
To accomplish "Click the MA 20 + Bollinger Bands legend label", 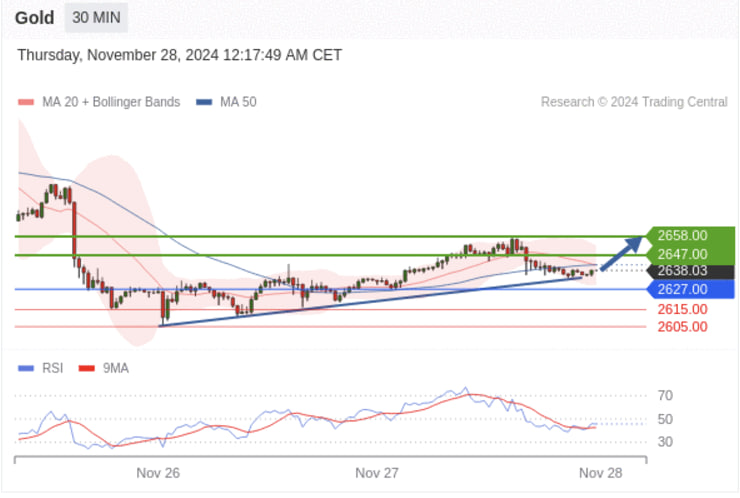I will [x=111, y=102].
